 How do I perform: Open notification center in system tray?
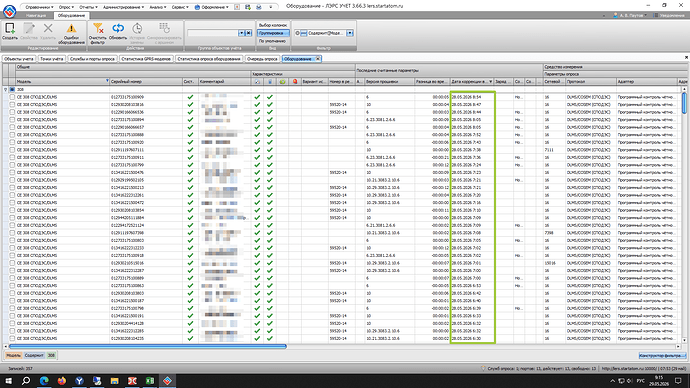(679, 381)
